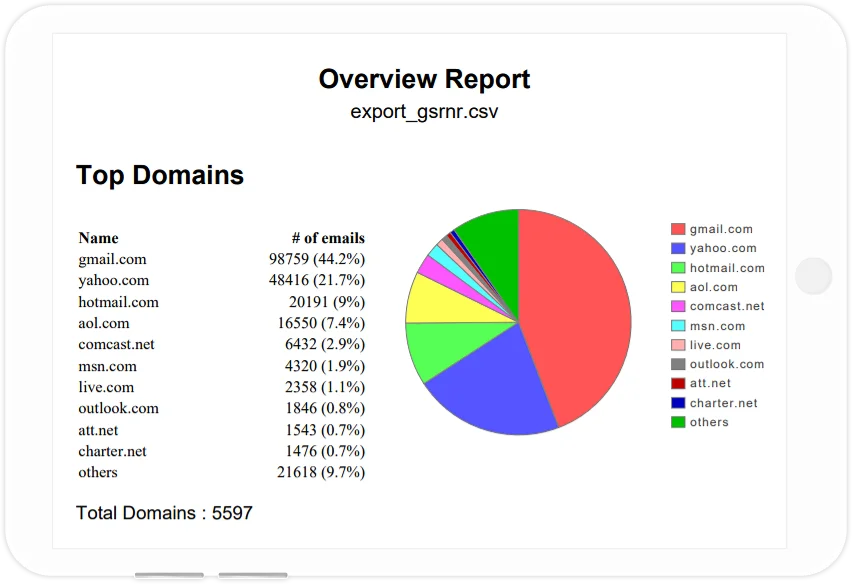Click the 'msn.com' legend label
Image resolution: width=853 pixels, height=585 pixels.
[x=718, y=326]
